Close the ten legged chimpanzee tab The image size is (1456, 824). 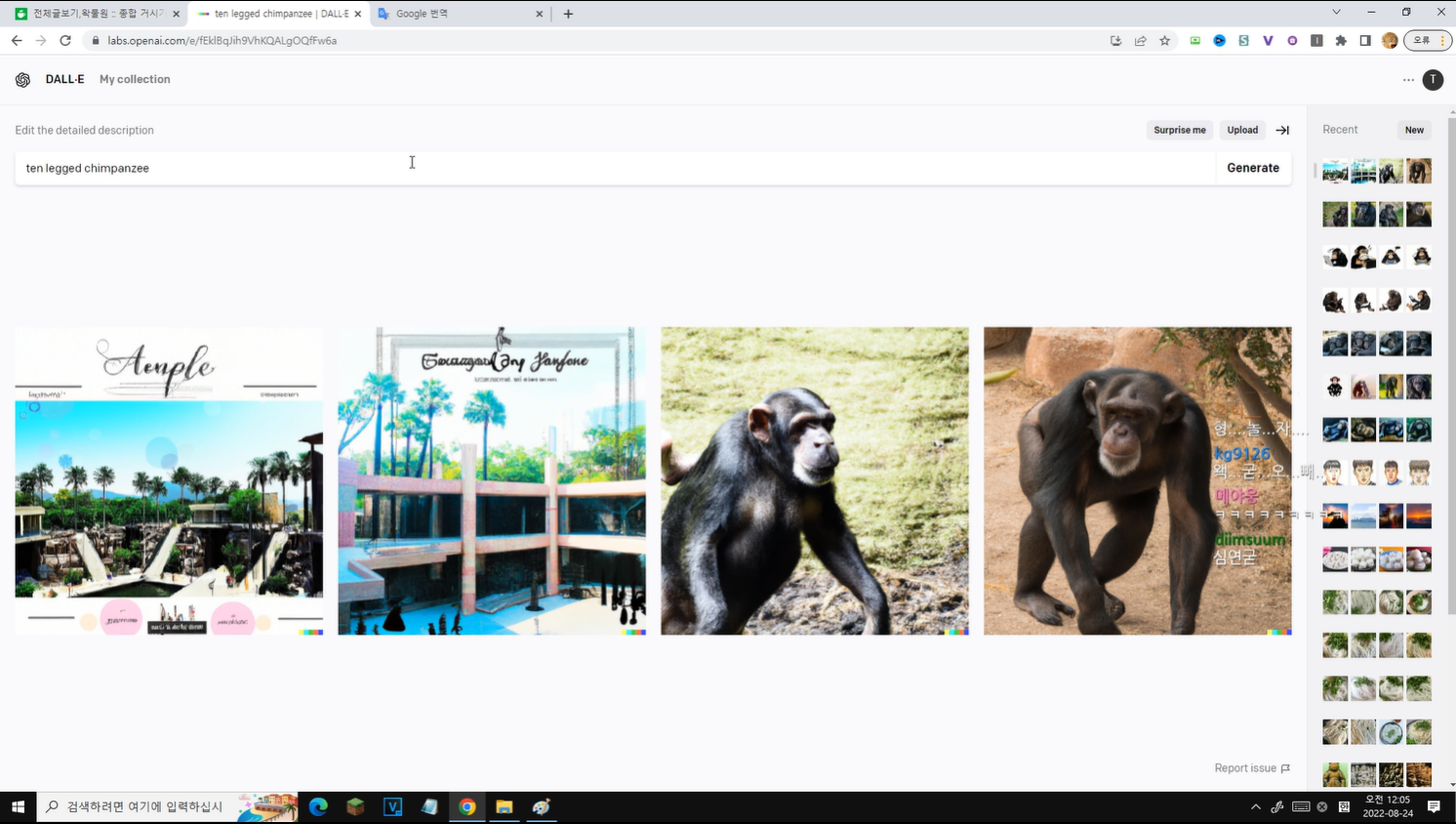tap(358, 14)
